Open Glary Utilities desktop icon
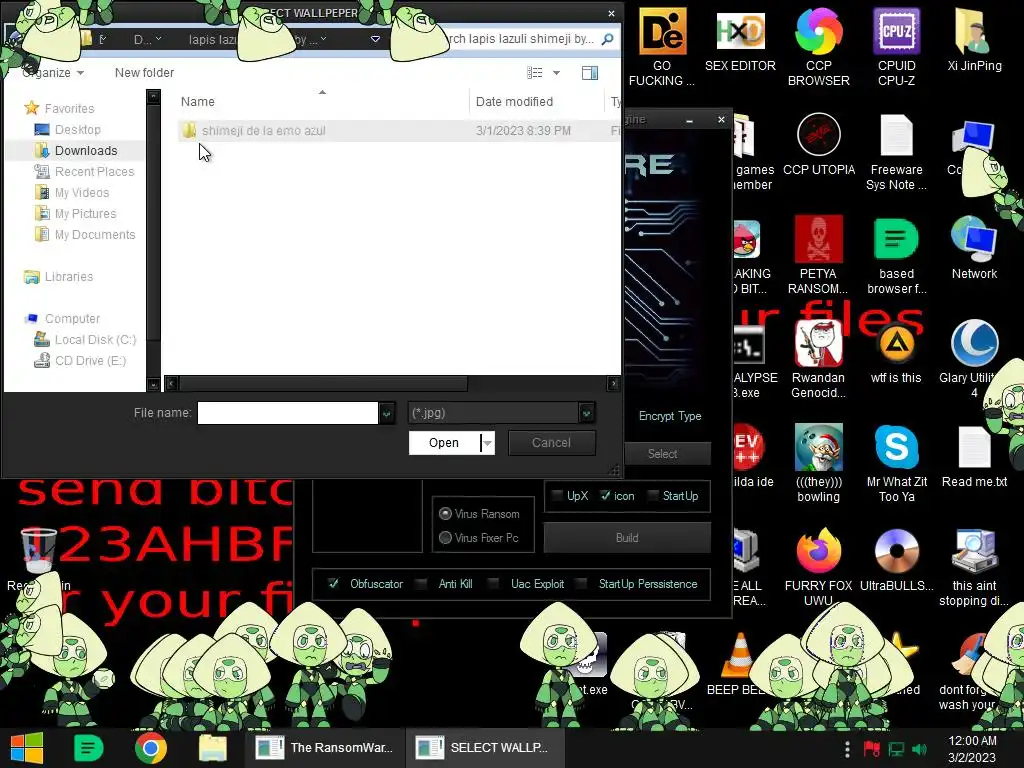This screenshot has height=768, width=1024. [974, 359]
